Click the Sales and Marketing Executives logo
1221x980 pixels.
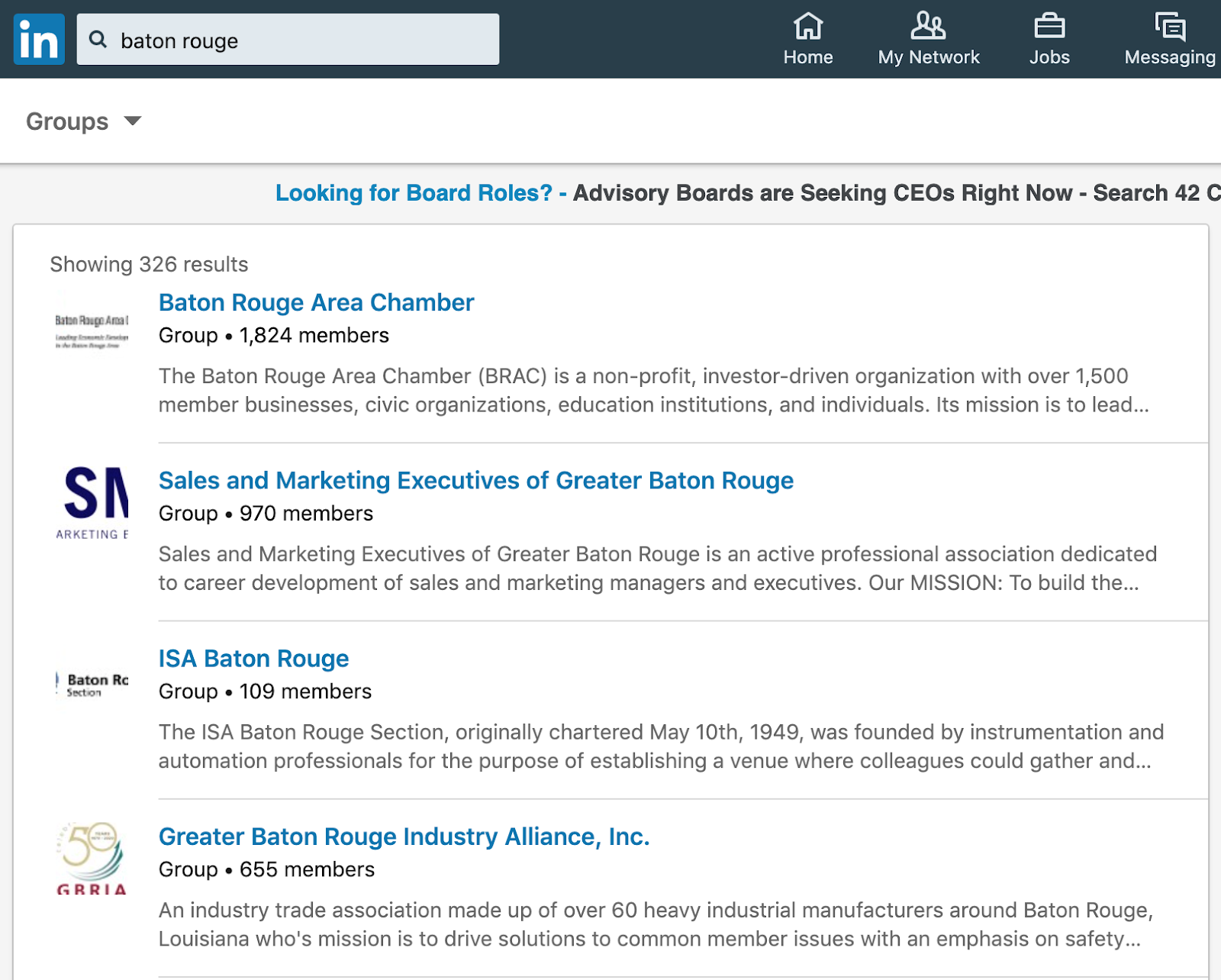pos(92,502)
